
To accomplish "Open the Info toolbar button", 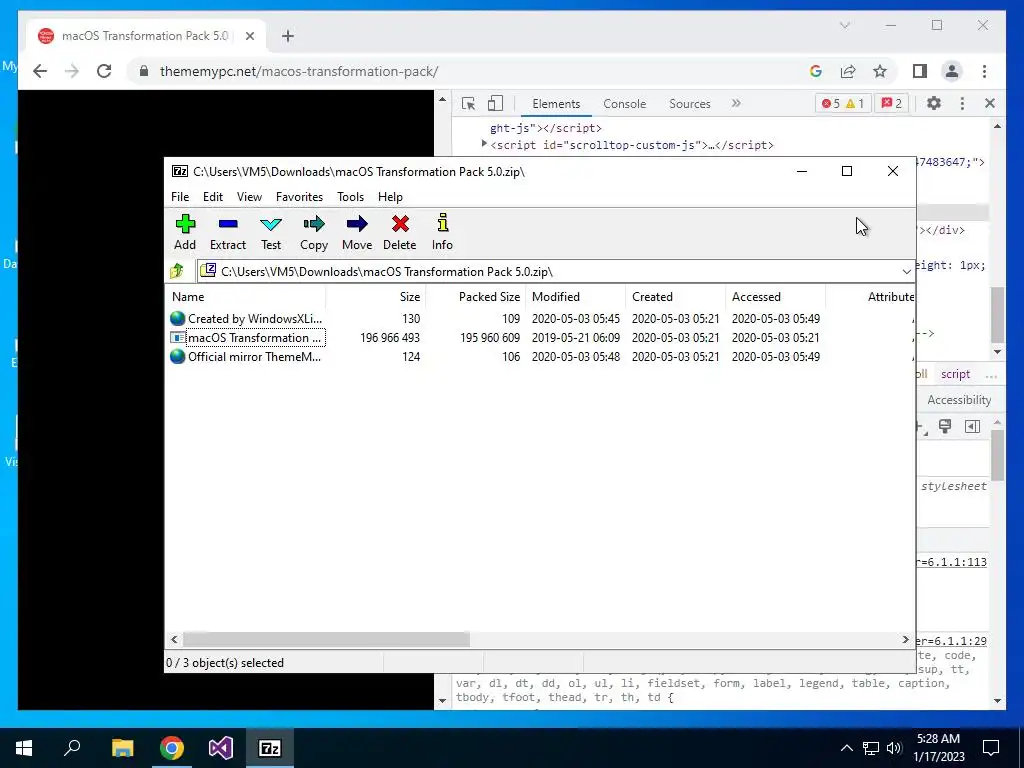I will pos(442,232).
